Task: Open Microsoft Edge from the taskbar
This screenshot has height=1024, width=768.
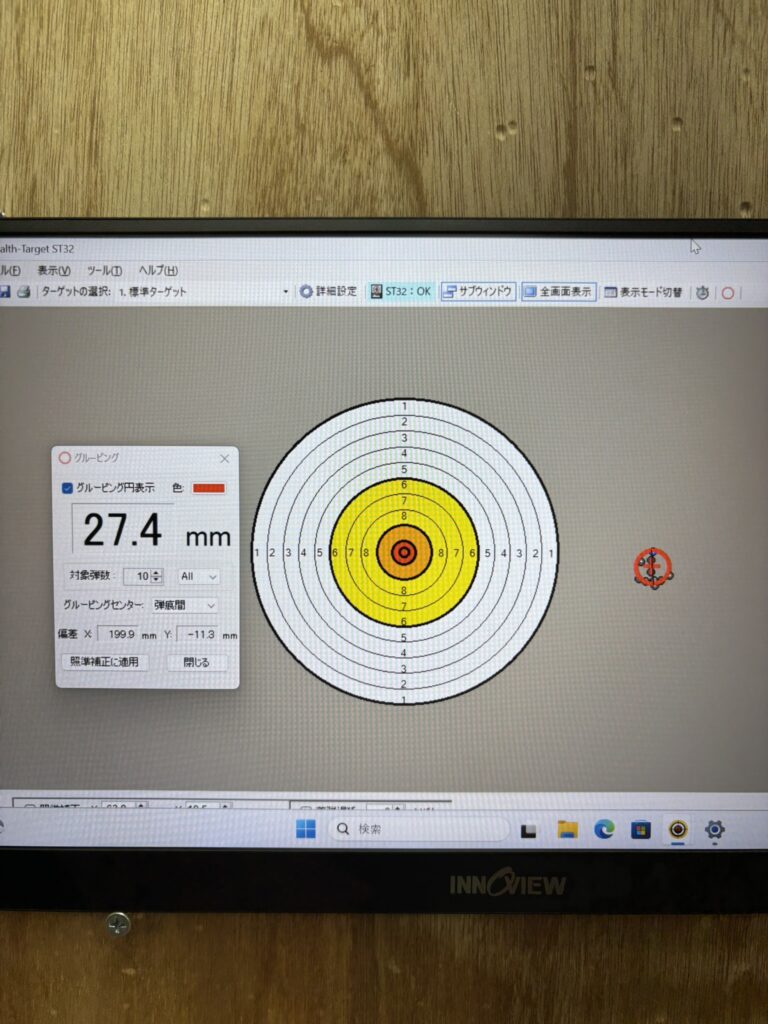Action: (x=604, y=829)
